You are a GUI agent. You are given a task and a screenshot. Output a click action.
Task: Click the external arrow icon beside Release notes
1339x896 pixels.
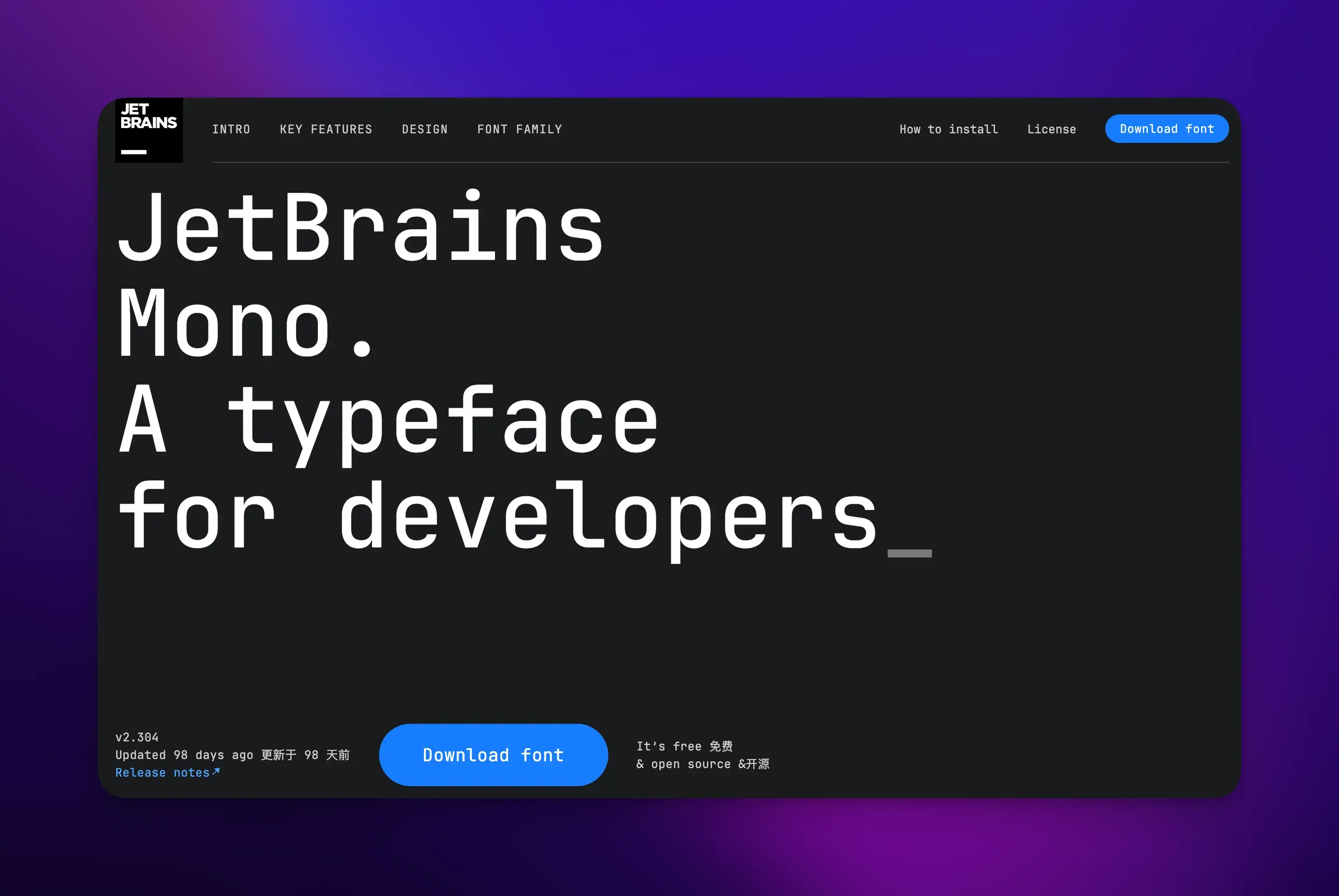point(216,771)
